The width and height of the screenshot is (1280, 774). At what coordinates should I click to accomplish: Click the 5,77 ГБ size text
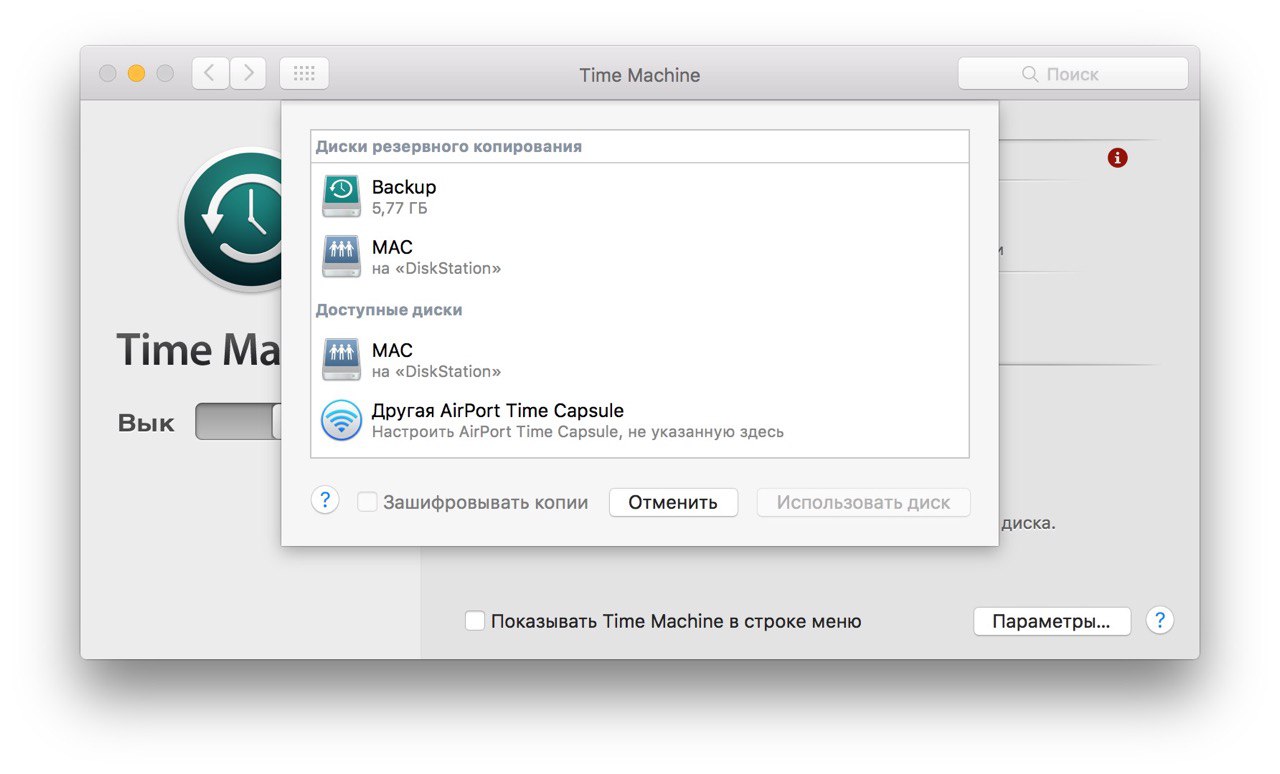click(400, 208)
